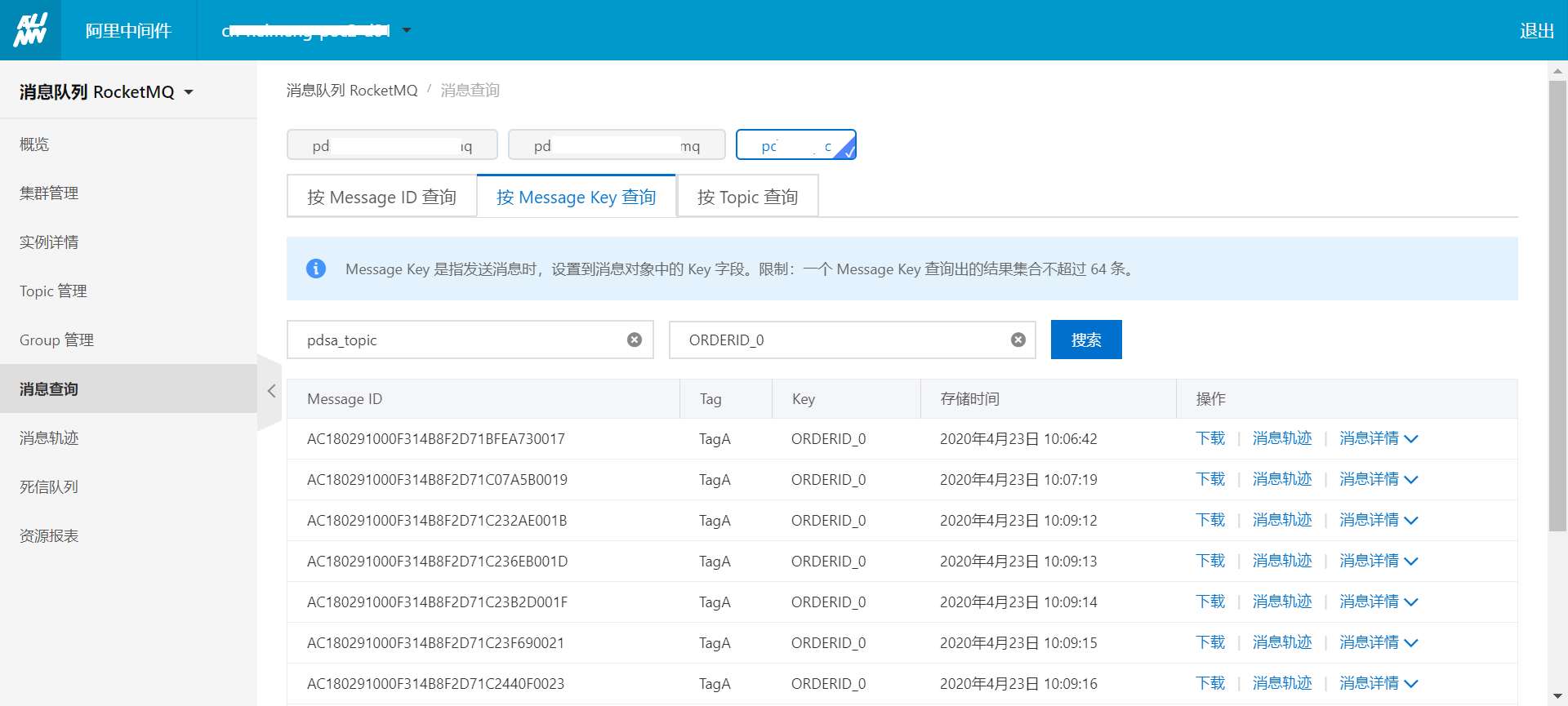Switch to 按 Message ID 查询 tab
Screen dimensions: 1568x706
tap(381, 197)
